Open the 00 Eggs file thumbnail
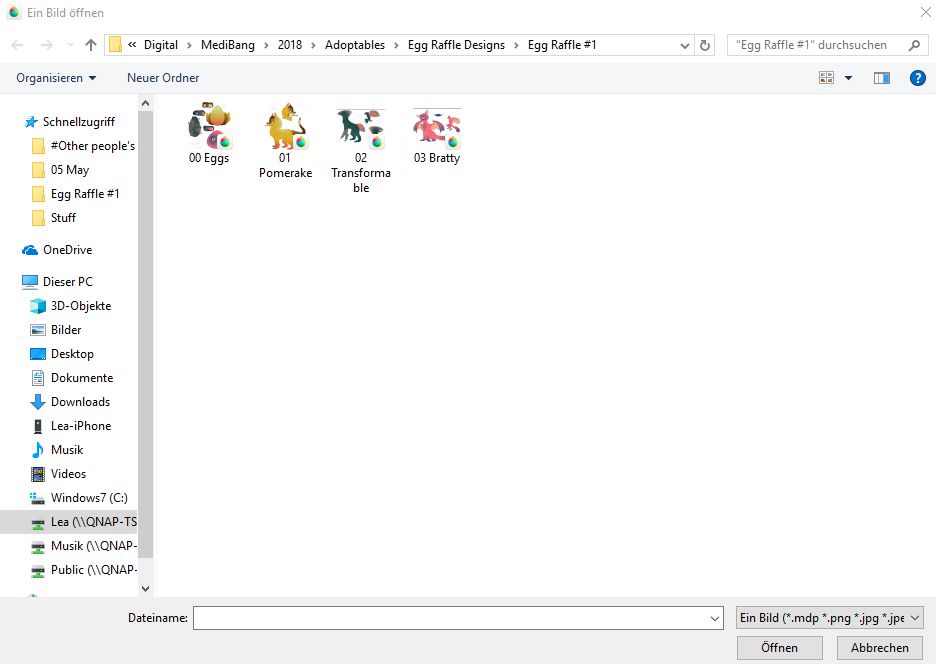 pos(209,127)
